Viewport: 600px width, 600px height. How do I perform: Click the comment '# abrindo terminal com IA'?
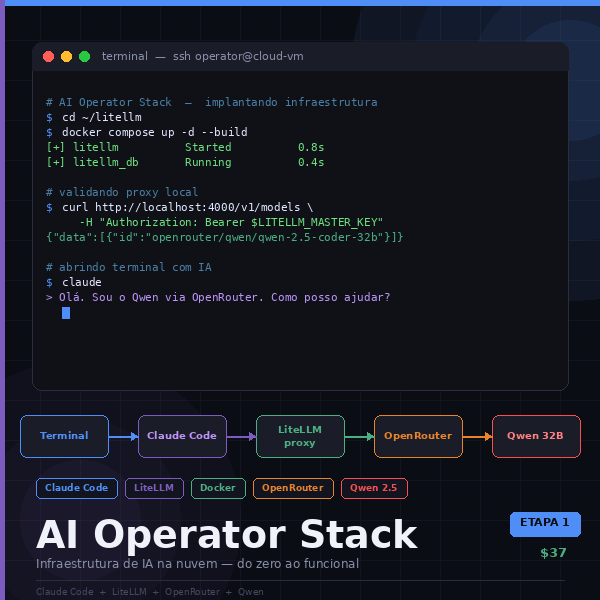129,267
